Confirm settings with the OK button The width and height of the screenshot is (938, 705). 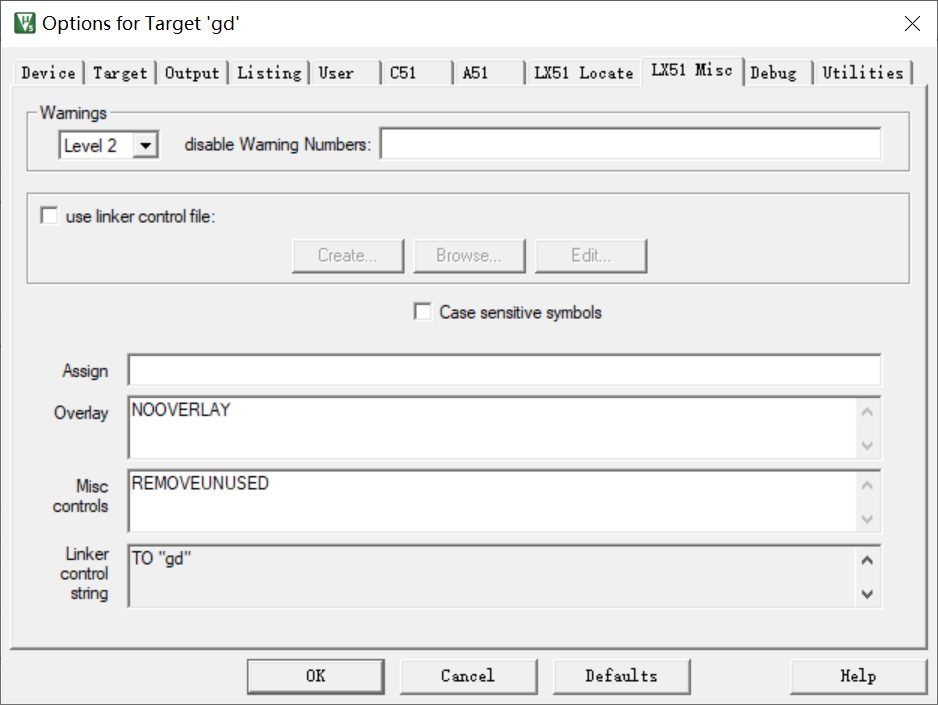pyautogui.click(x=316, y=676)
